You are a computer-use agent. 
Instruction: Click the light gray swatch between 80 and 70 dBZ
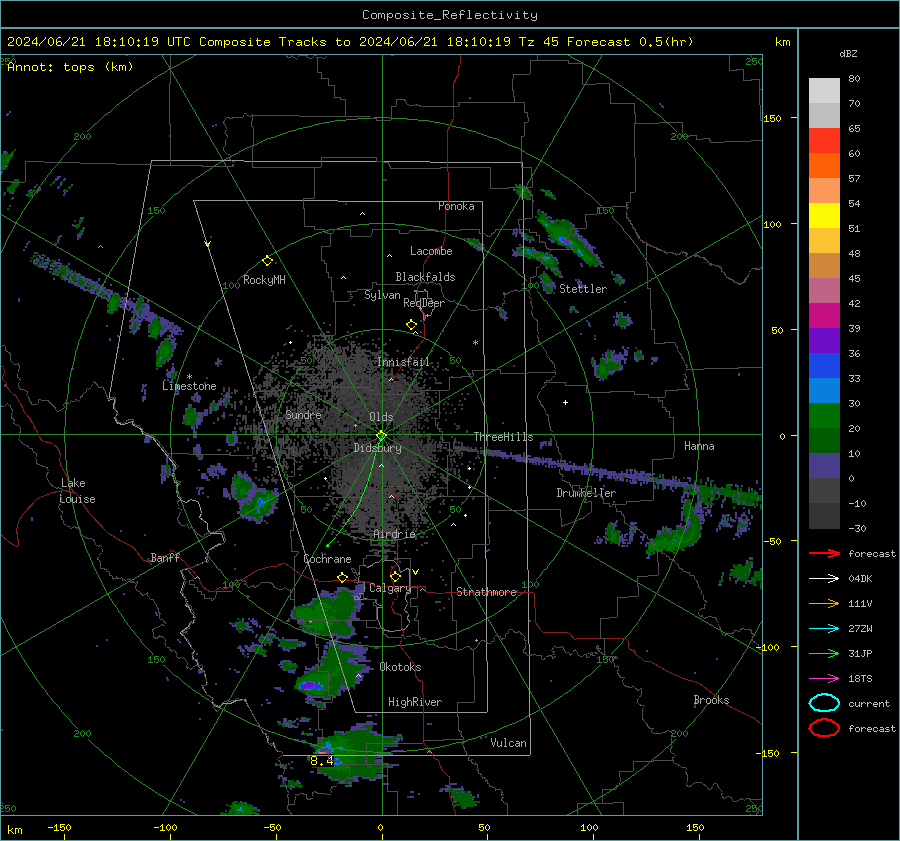824,91
